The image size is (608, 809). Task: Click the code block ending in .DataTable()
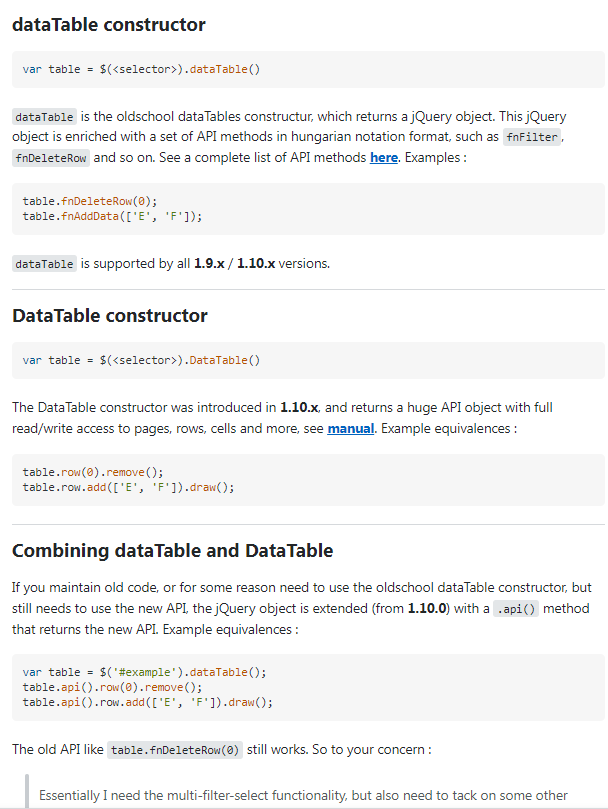(141, 360)
